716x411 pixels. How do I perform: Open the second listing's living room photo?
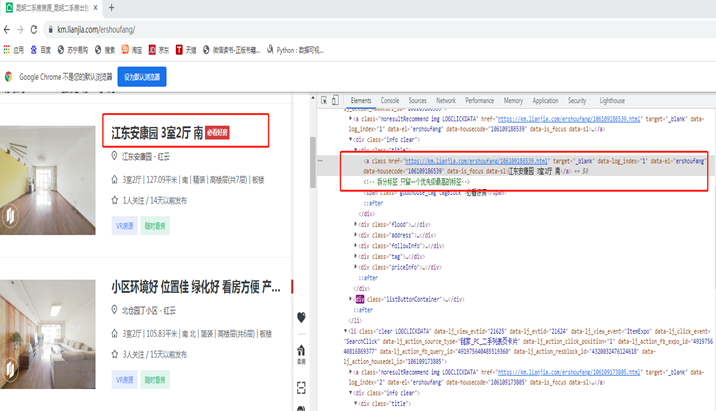click(x=47, y=334)
